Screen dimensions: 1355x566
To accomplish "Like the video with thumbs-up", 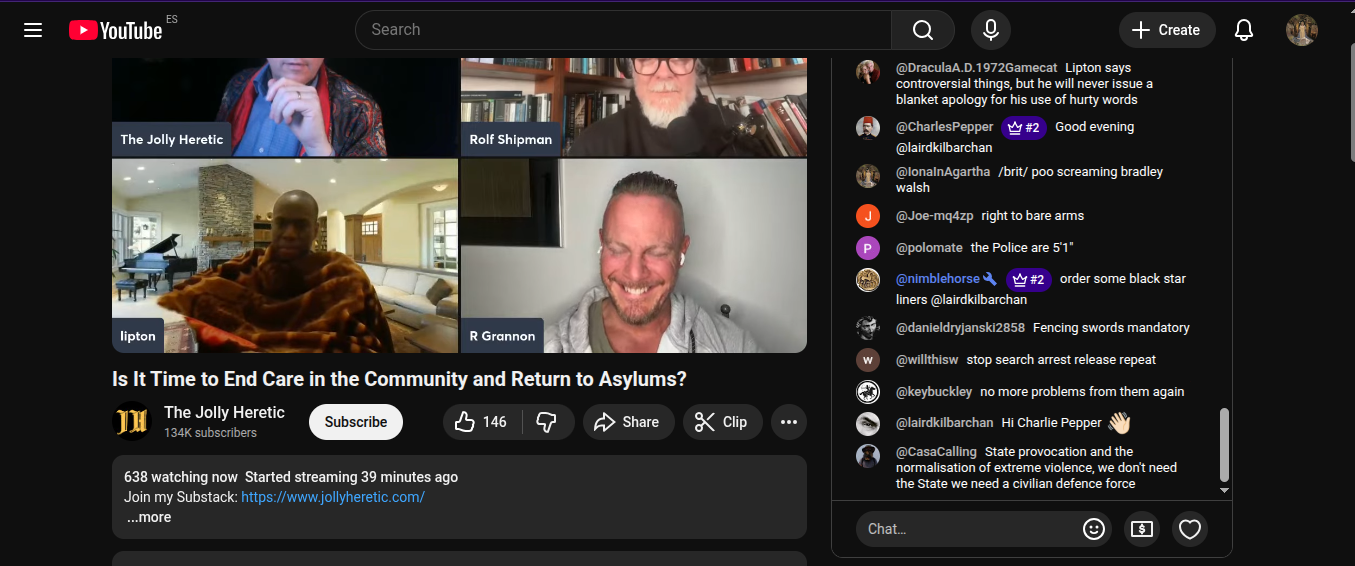I will [x=480, y=422].
